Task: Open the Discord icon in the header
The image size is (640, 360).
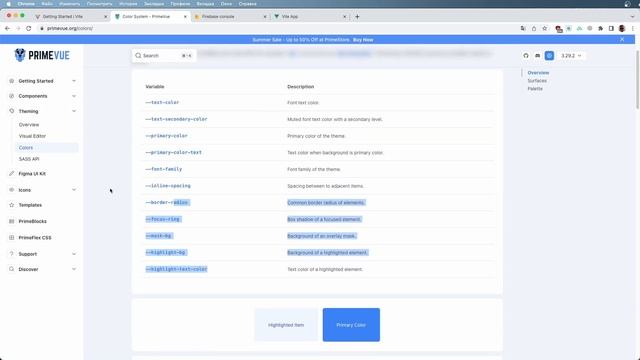Action: pyautogui.click(x=538, y=56)
